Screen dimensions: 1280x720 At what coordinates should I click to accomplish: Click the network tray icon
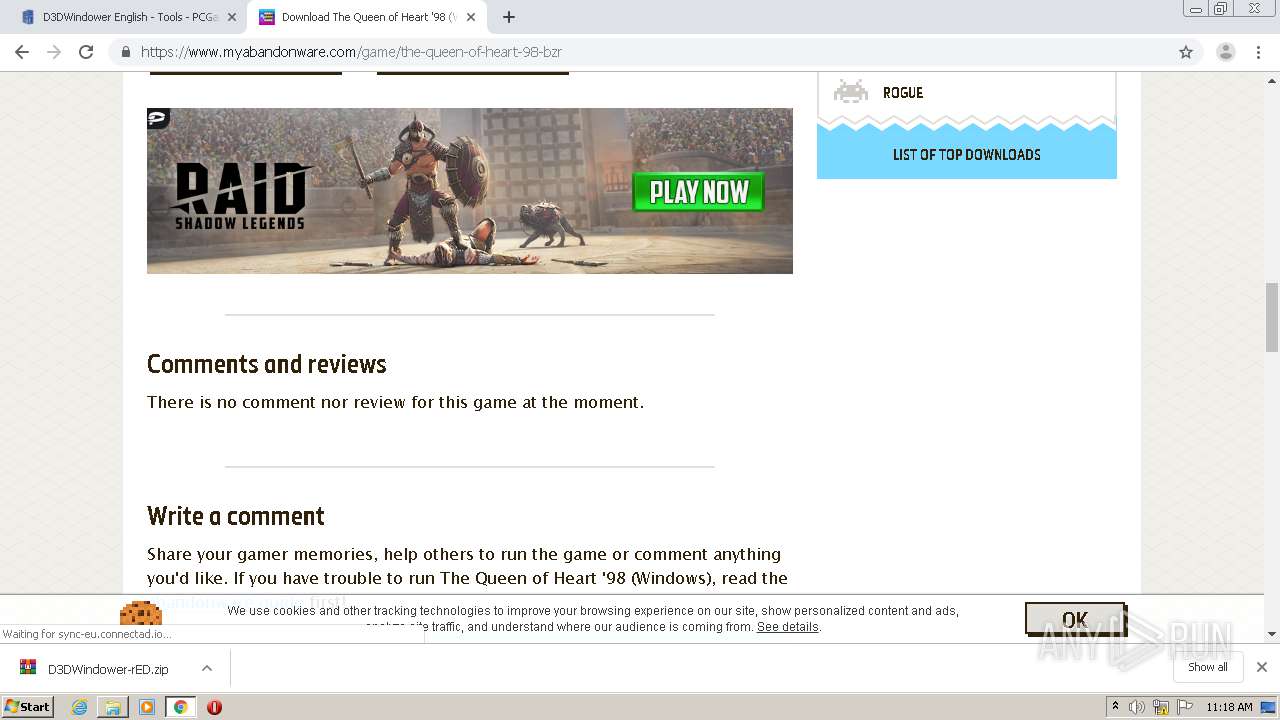click(1161, 707)
